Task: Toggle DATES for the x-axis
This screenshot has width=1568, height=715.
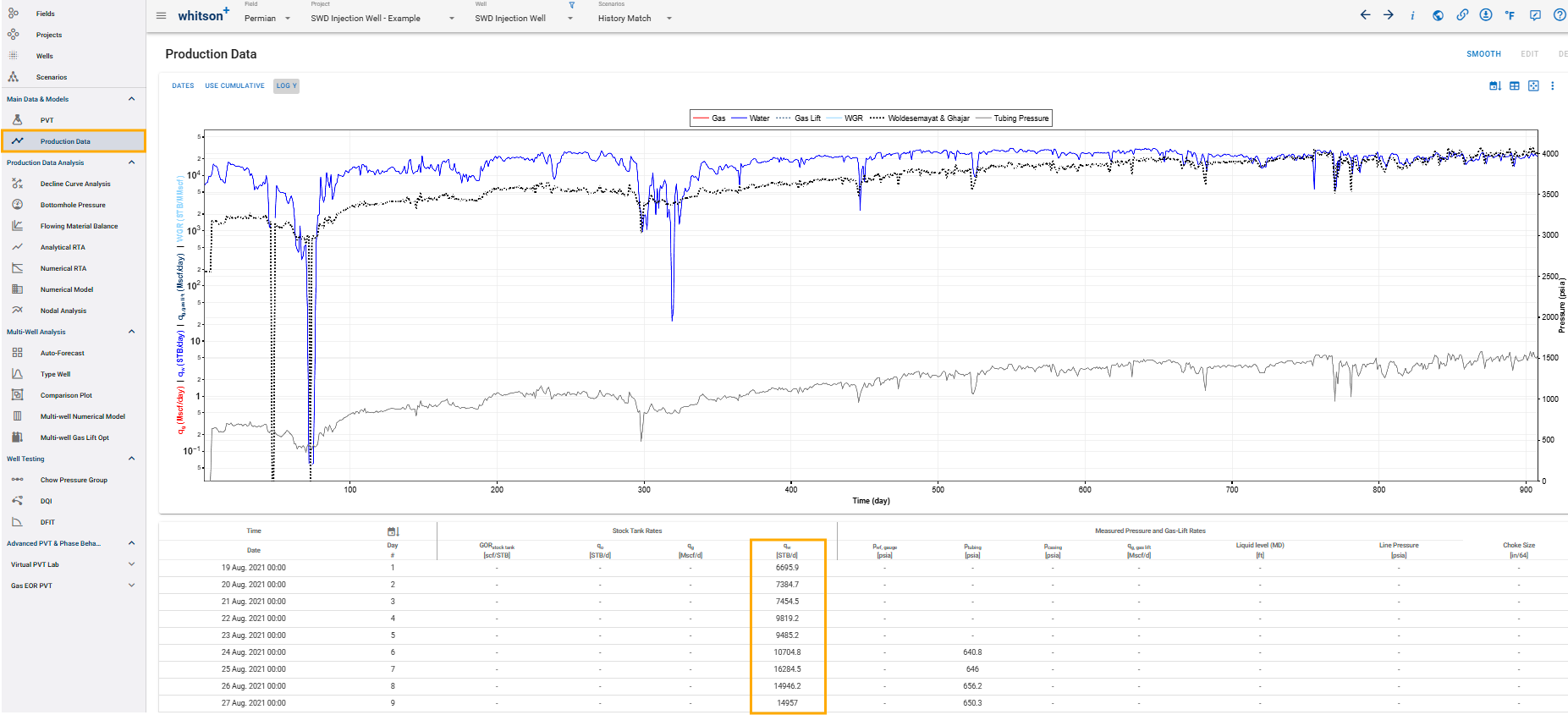Action: [x=183, y=85]
